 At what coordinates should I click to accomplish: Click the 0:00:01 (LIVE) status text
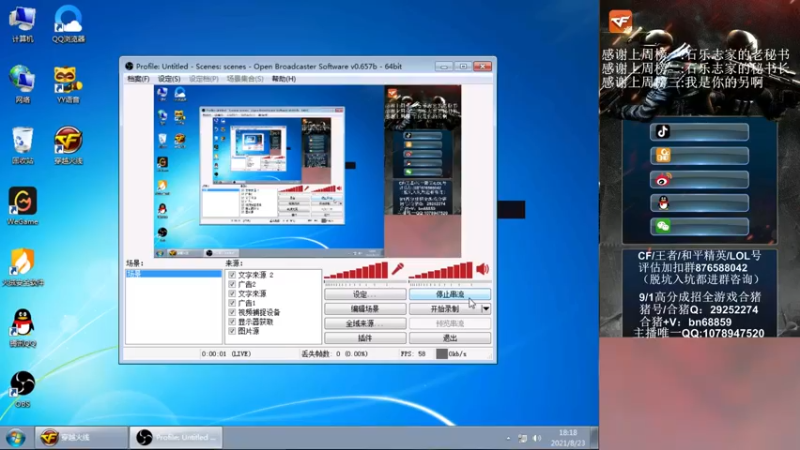click(226, 354)
